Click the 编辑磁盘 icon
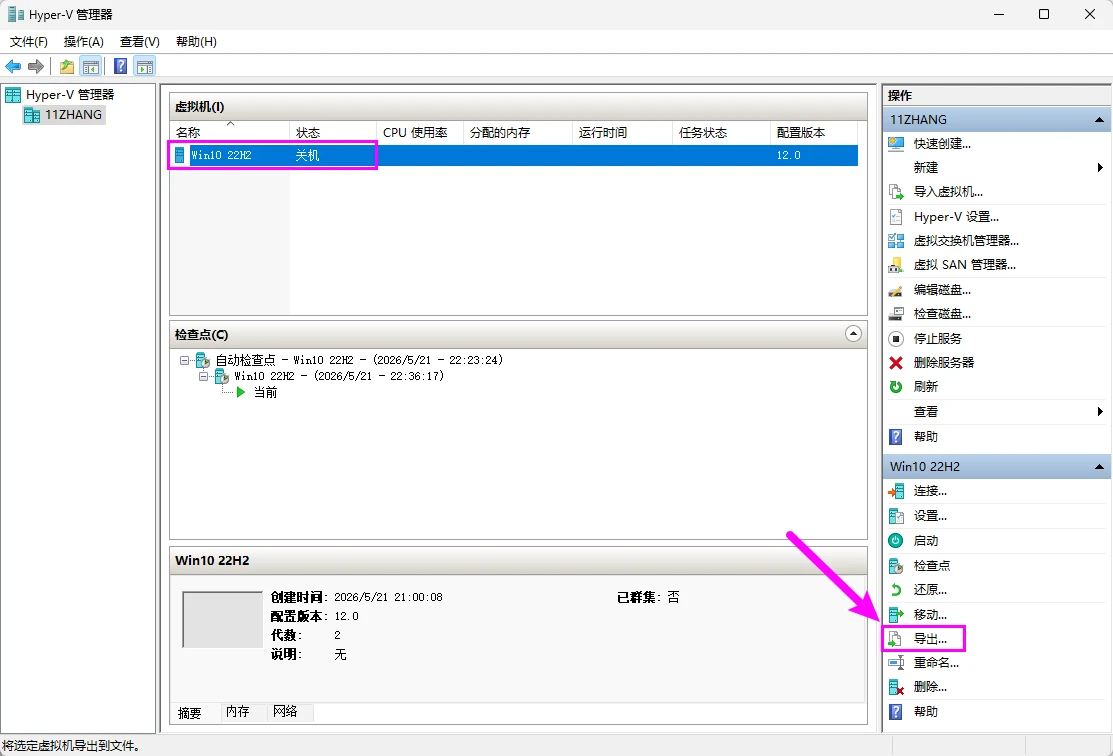The width and height of the screenshot is (1113, 756). (x=896, y=290)
